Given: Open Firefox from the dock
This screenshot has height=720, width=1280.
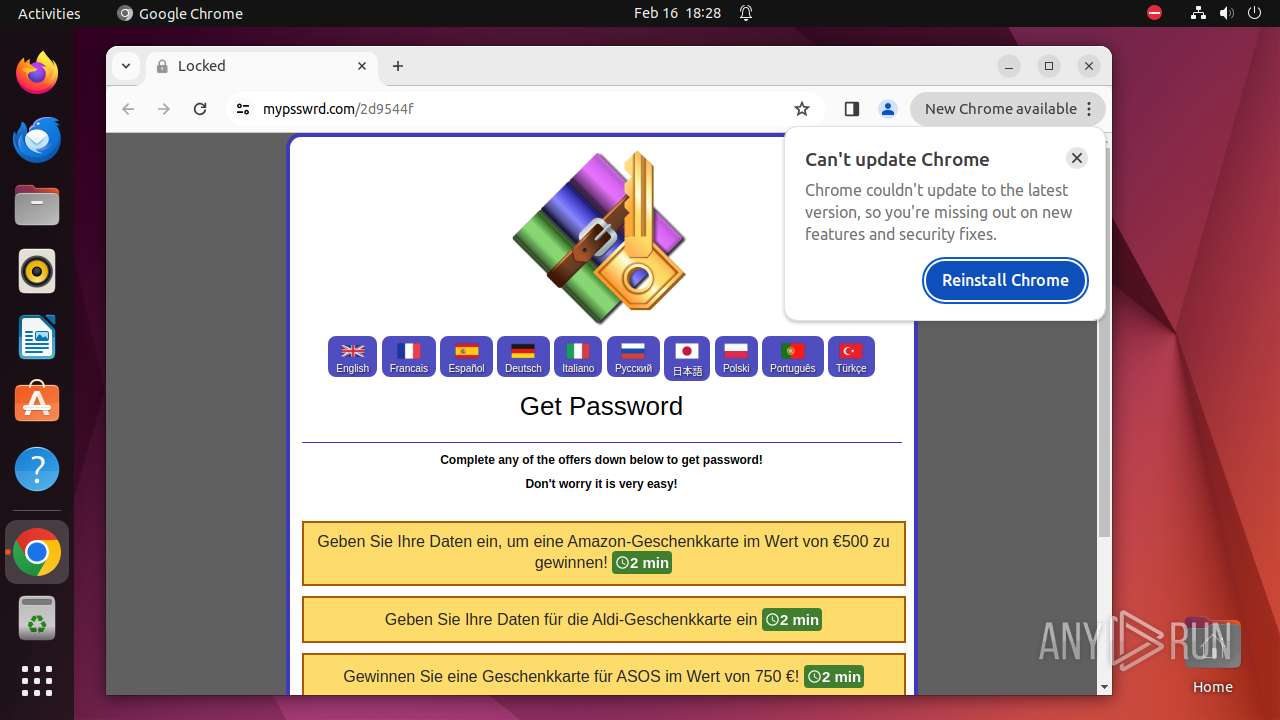Looking at the screenshot, I should (37, 73).
